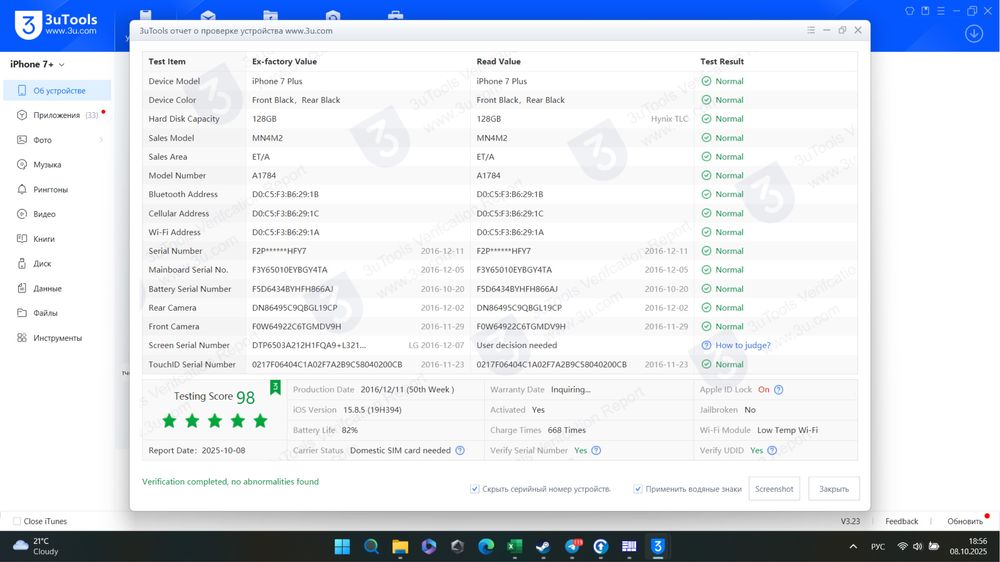Click the 3uTools taskbar icon
1000x562 pixels.
coord(658,547)
